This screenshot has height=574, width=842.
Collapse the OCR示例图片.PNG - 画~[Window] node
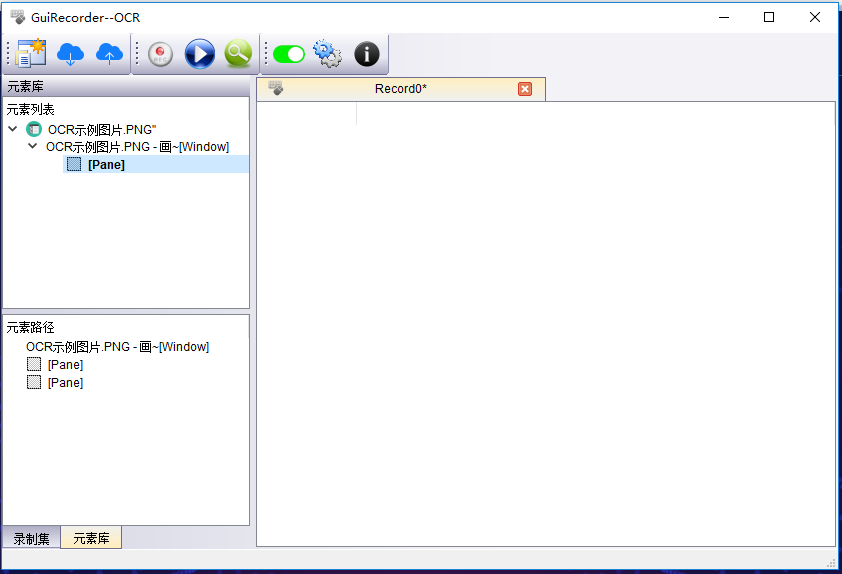tap(32, 146)
